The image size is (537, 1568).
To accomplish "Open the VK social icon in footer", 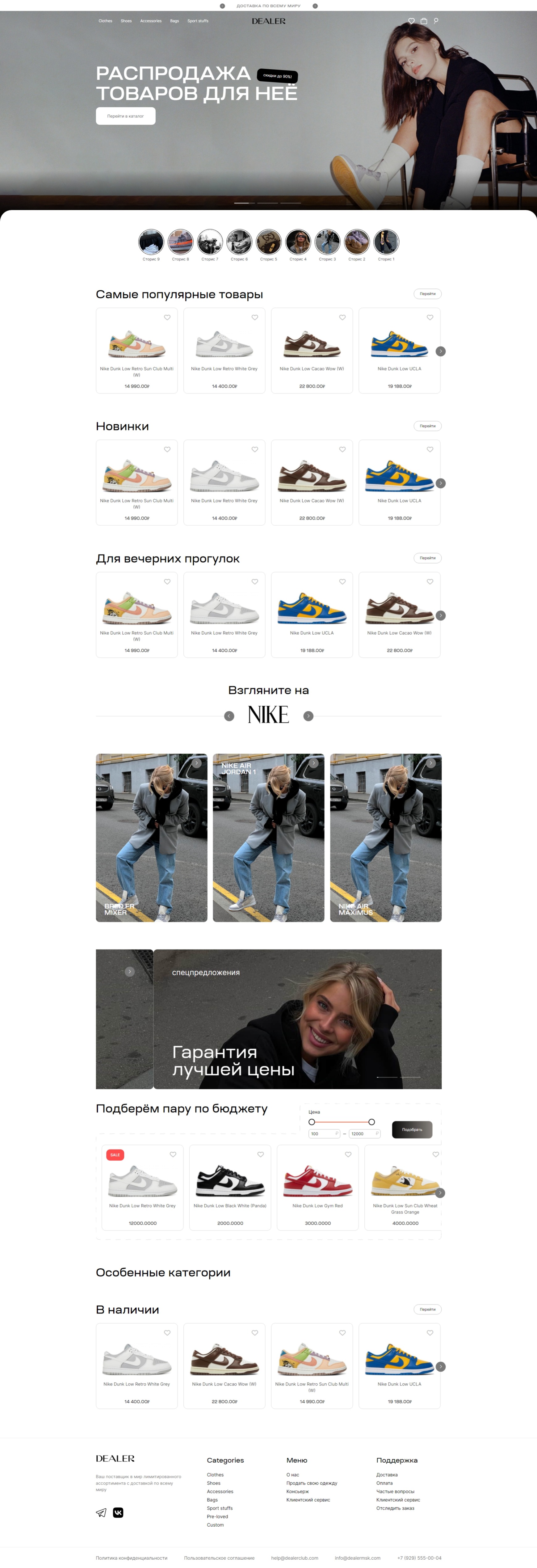I will point(118,1513).
